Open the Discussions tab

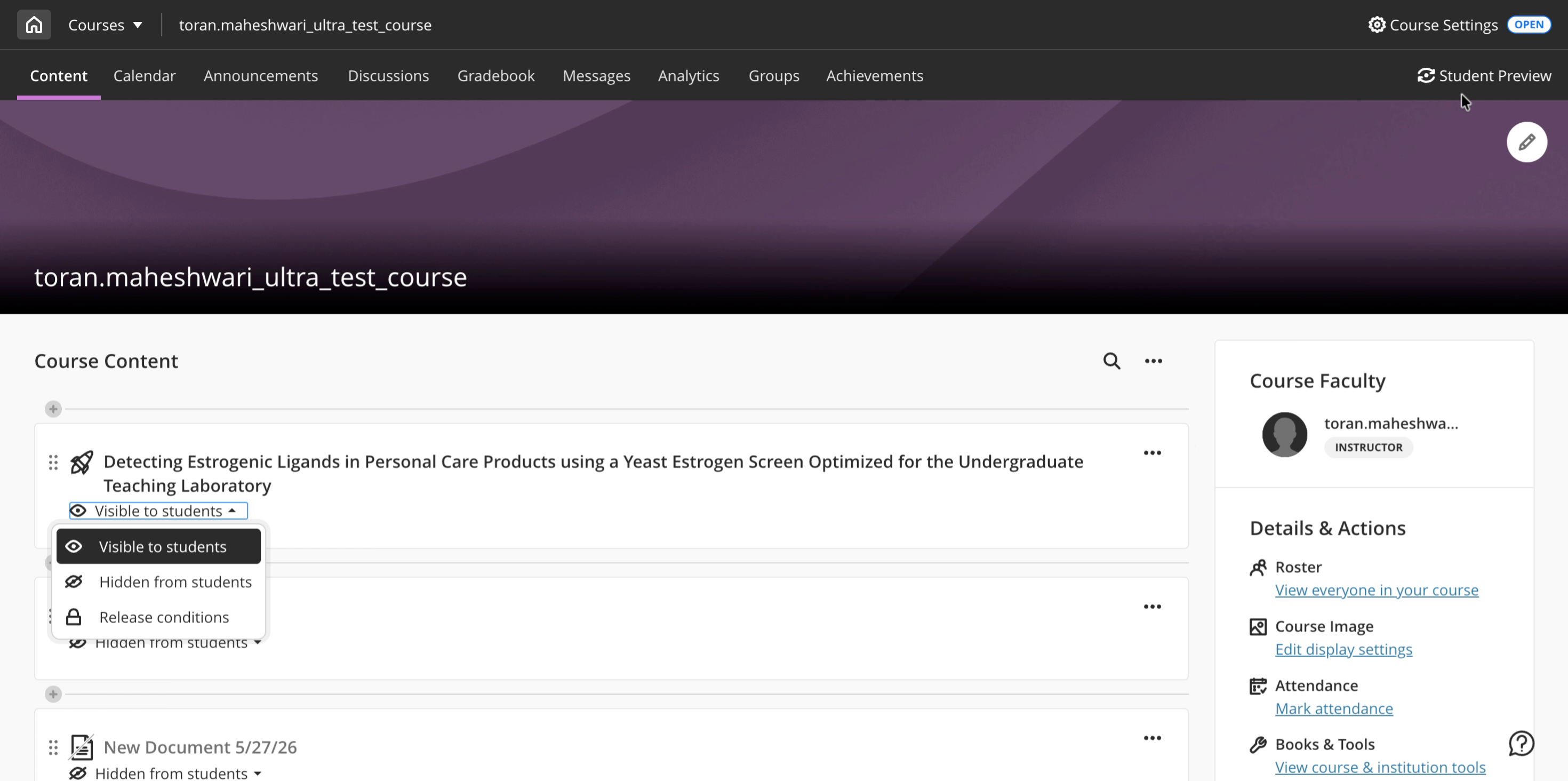coord(388,75)
